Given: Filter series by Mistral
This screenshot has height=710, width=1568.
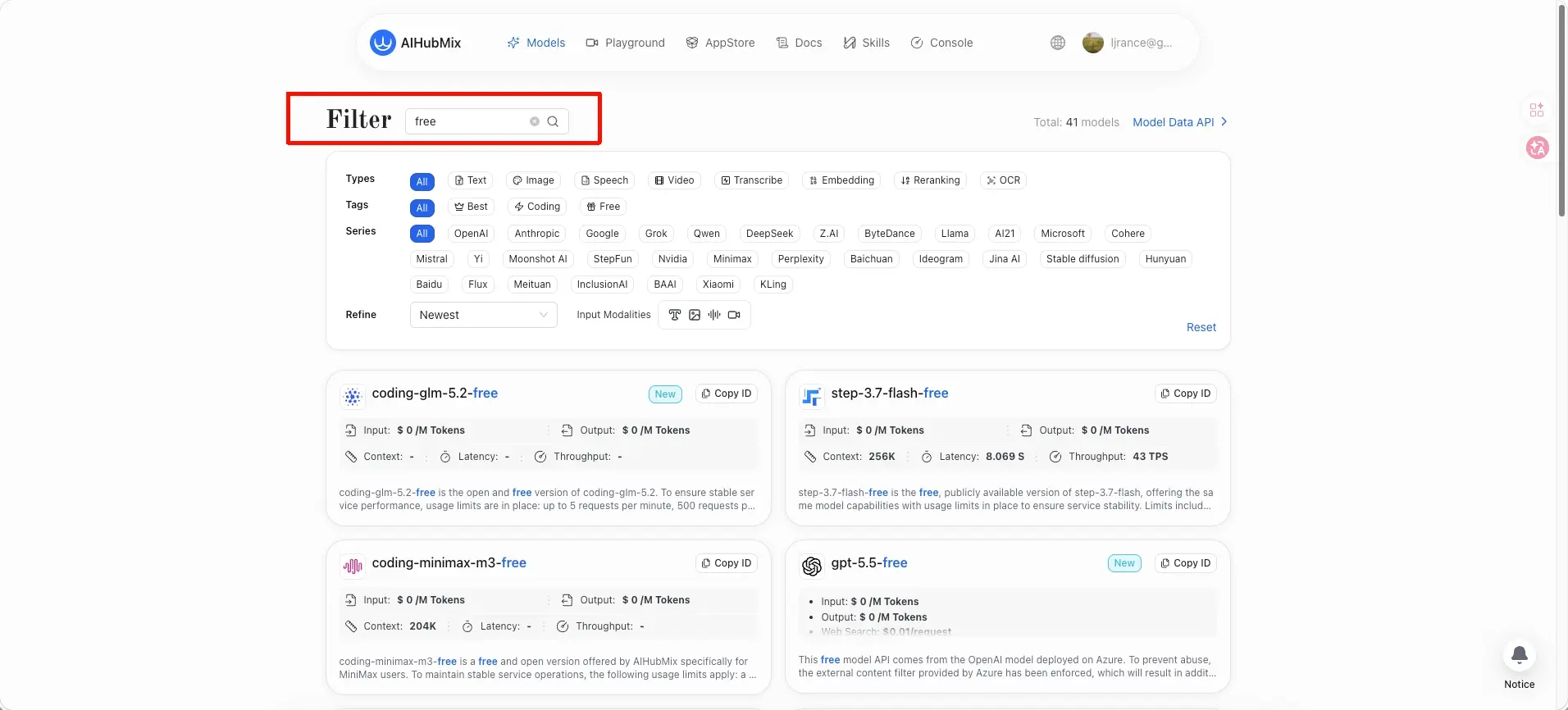Looking at the screenshot, I should tap(431, 259).
